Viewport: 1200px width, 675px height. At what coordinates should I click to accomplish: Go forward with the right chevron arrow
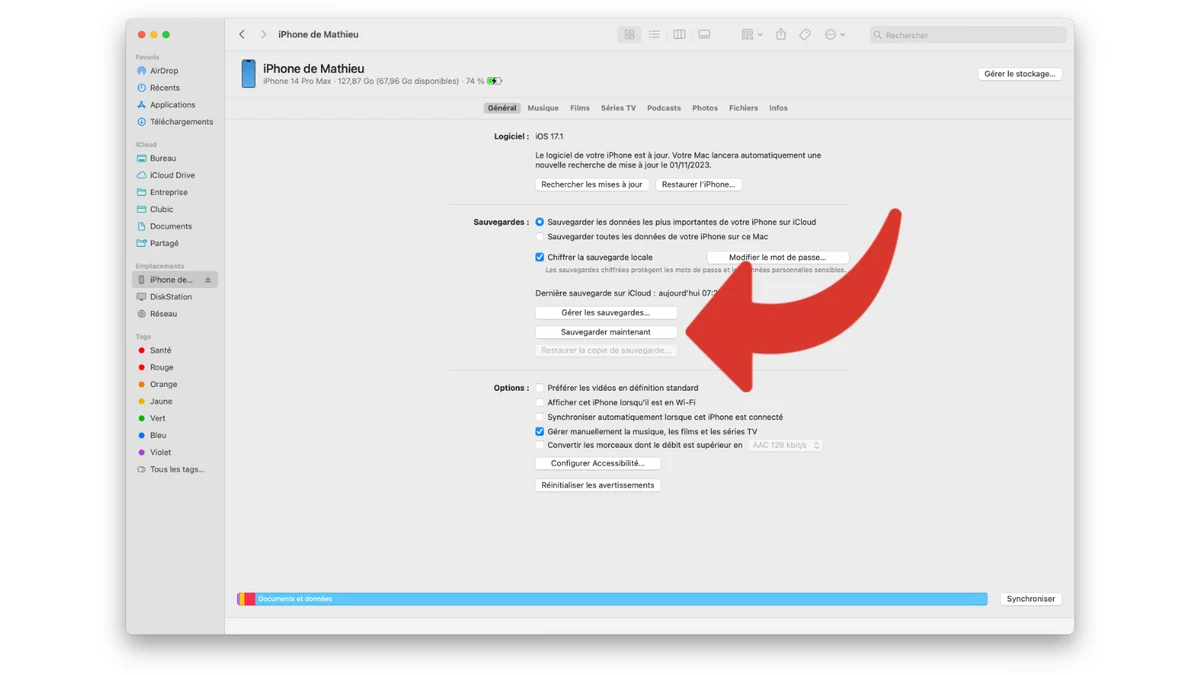(264, 35)
